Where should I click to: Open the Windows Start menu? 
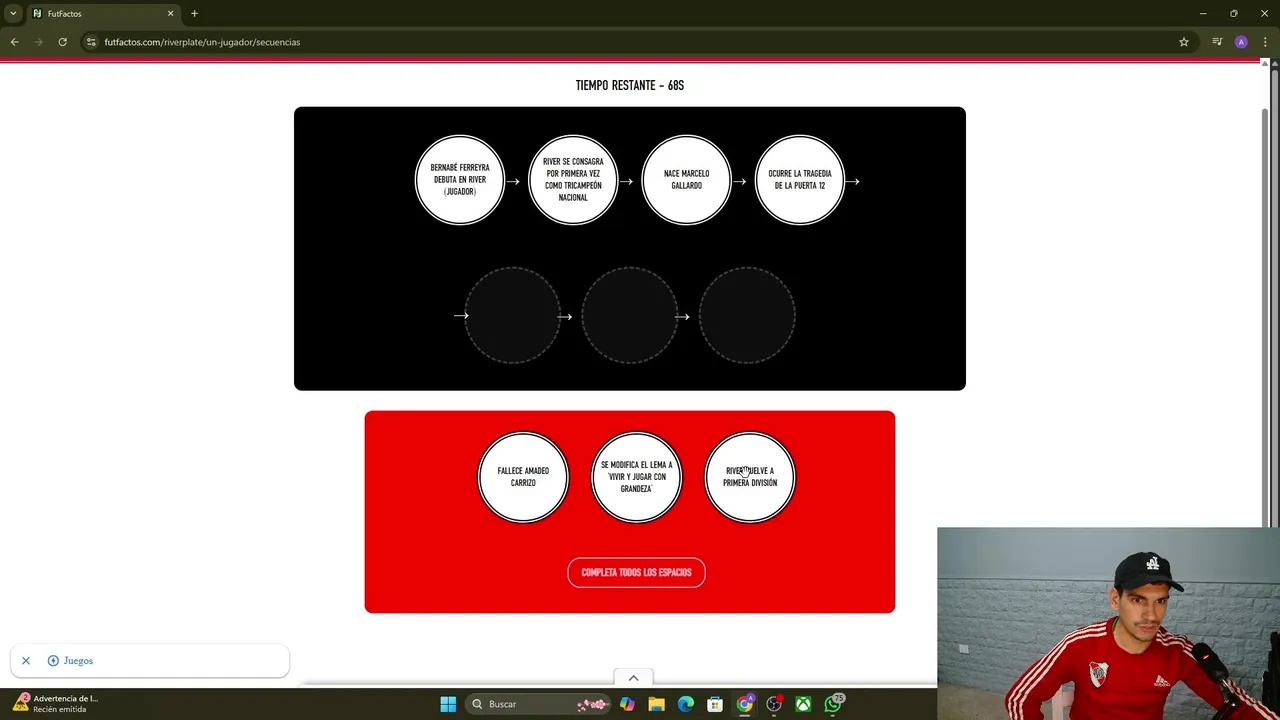click(448, 704)
